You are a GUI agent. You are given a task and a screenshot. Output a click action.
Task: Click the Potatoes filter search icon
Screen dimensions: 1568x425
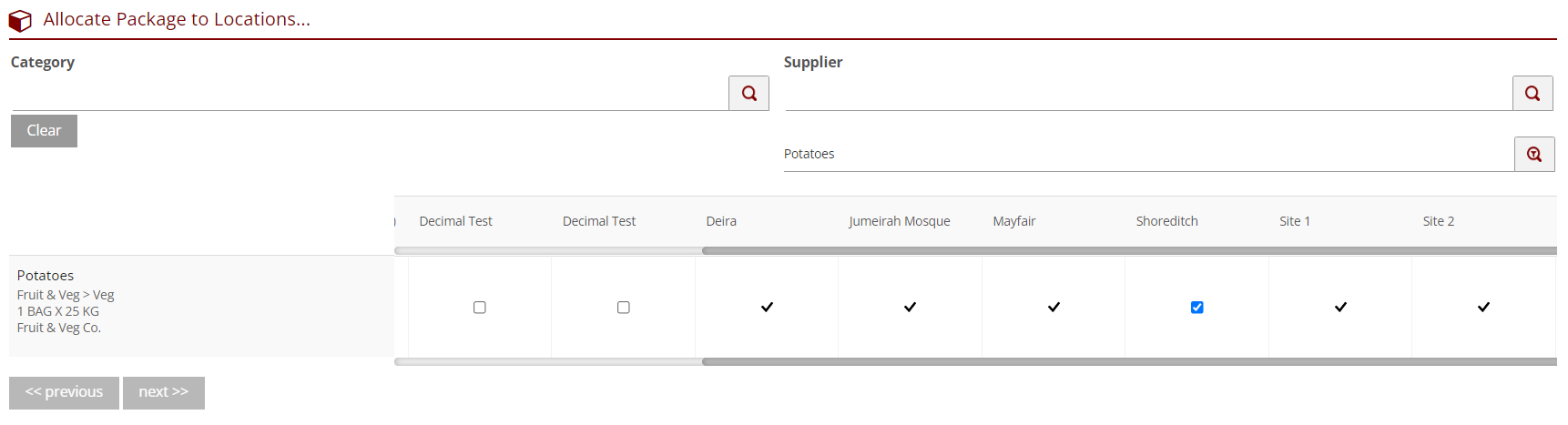coord(1534,155)
